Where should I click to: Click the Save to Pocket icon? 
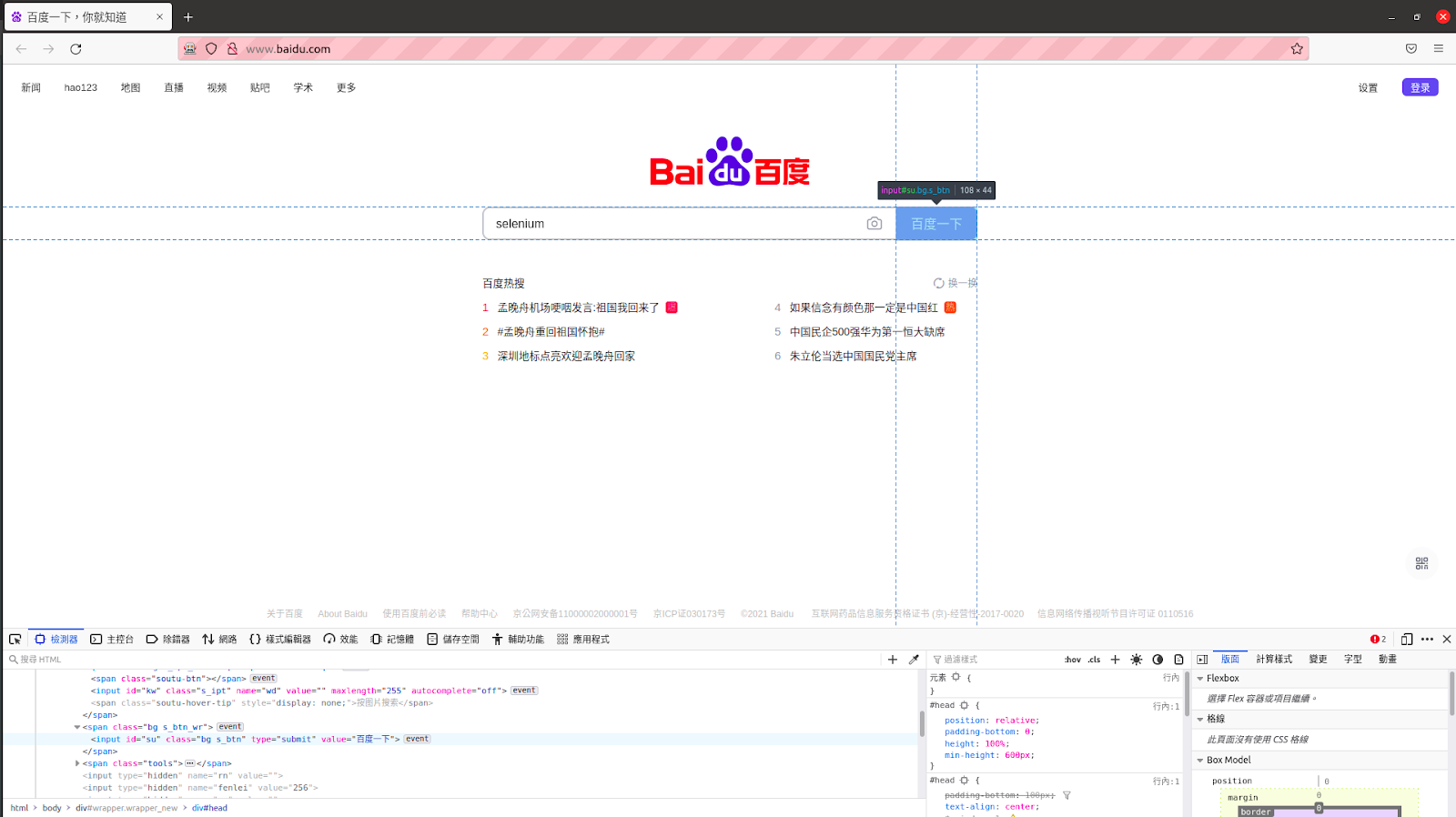(1411, 49)
